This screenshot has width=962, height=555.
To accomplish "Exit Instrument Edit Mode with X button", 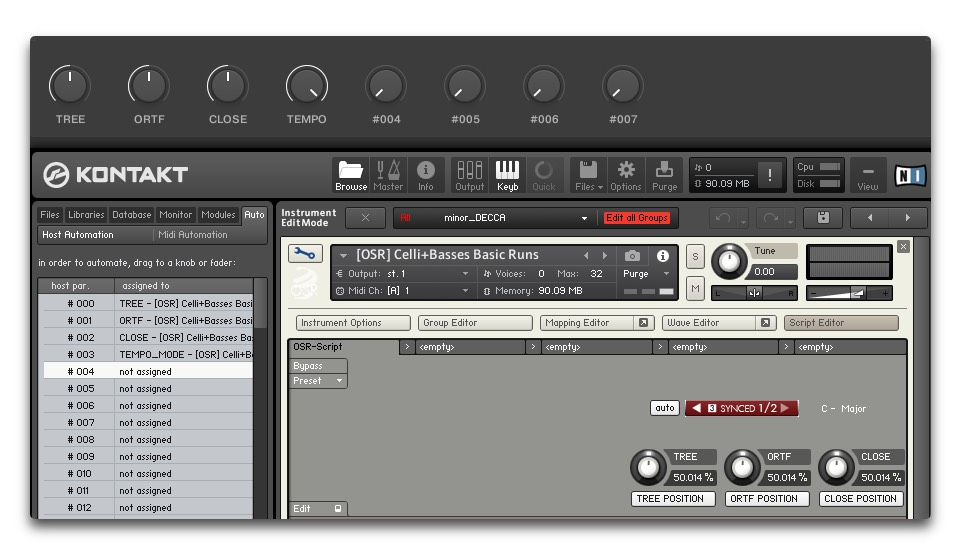I will (x=365, y=218).
